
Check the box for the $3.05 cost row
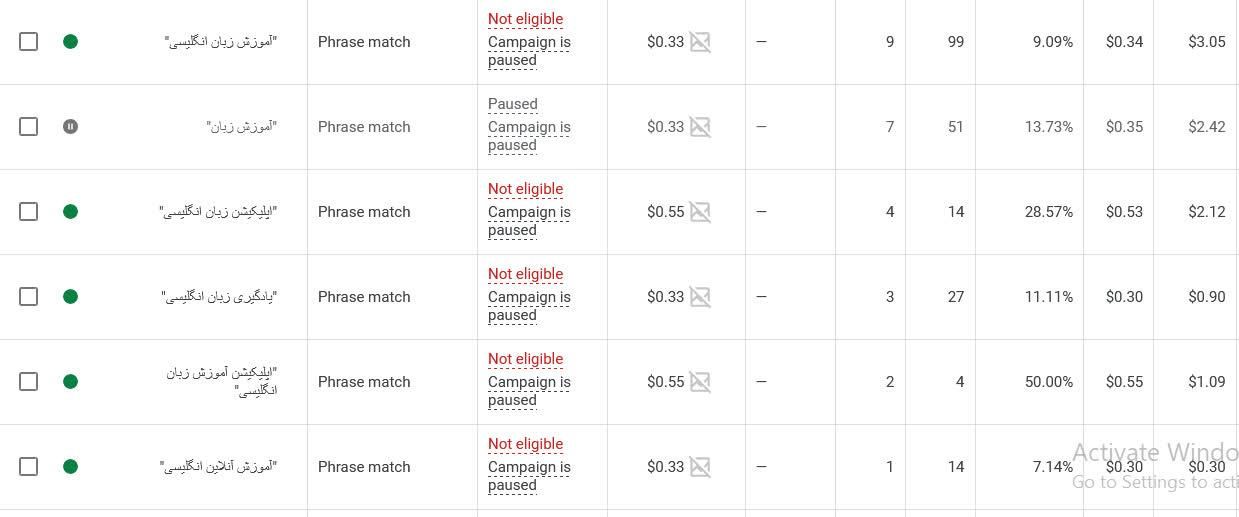coord(29,41)
